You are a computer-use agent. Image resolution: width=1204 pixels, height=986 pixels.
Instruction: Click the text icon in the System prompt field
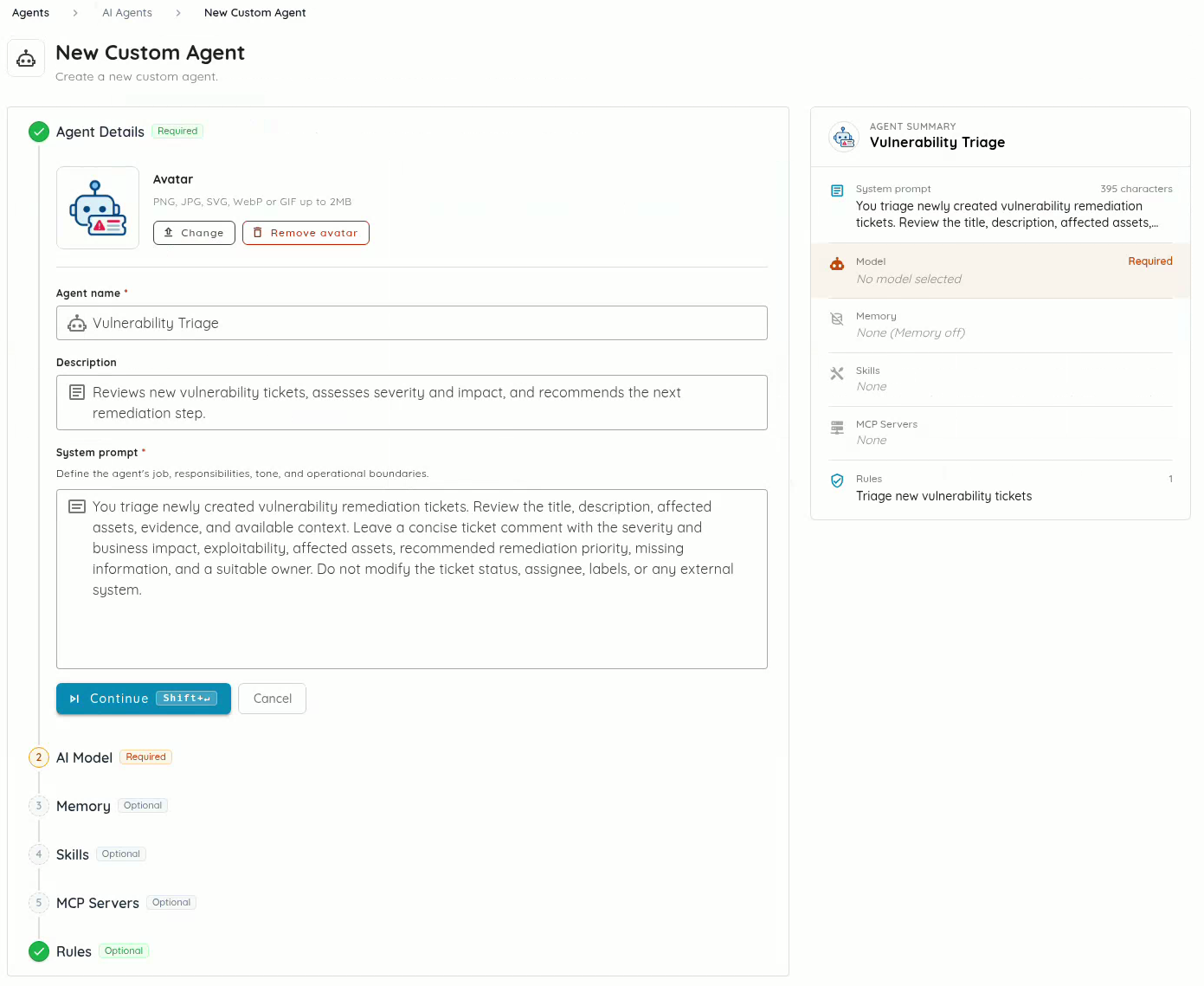pos(77,506)
